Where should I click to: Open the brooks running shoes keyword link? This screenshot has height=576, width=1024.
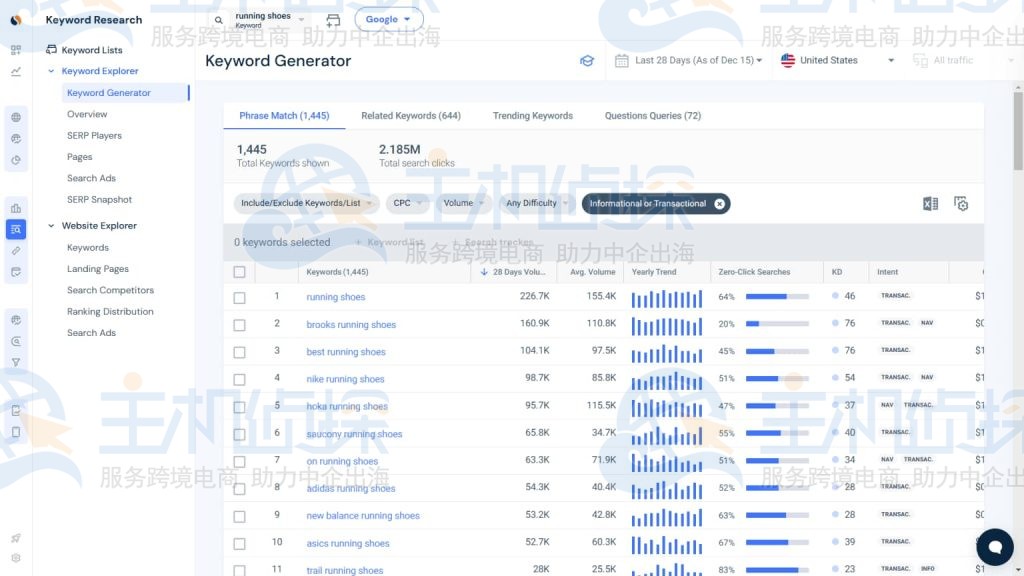pos(352,324)
